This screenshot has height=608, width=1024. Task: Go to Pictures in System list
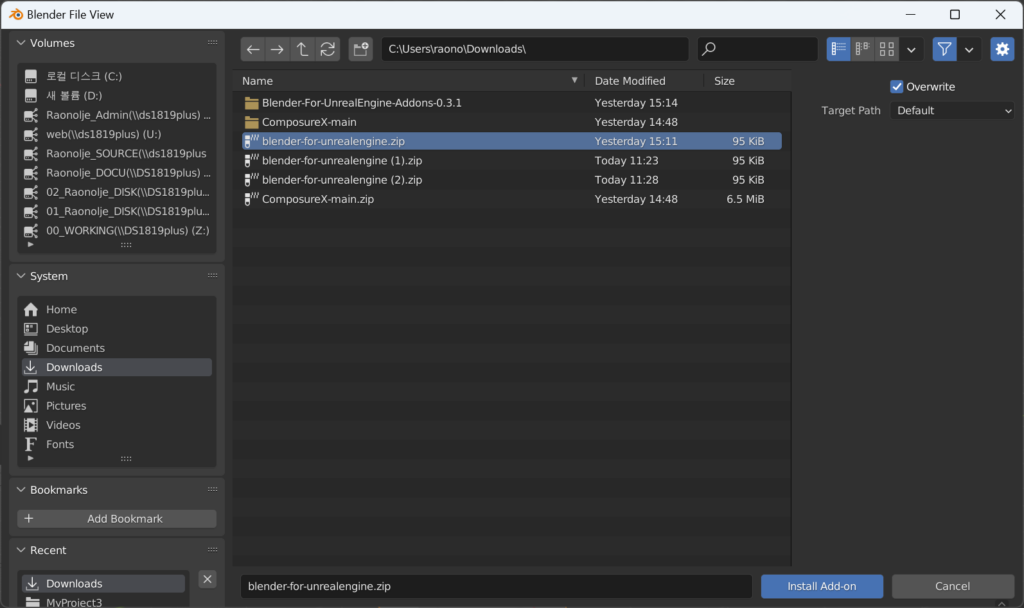click(x=117, y=406)
